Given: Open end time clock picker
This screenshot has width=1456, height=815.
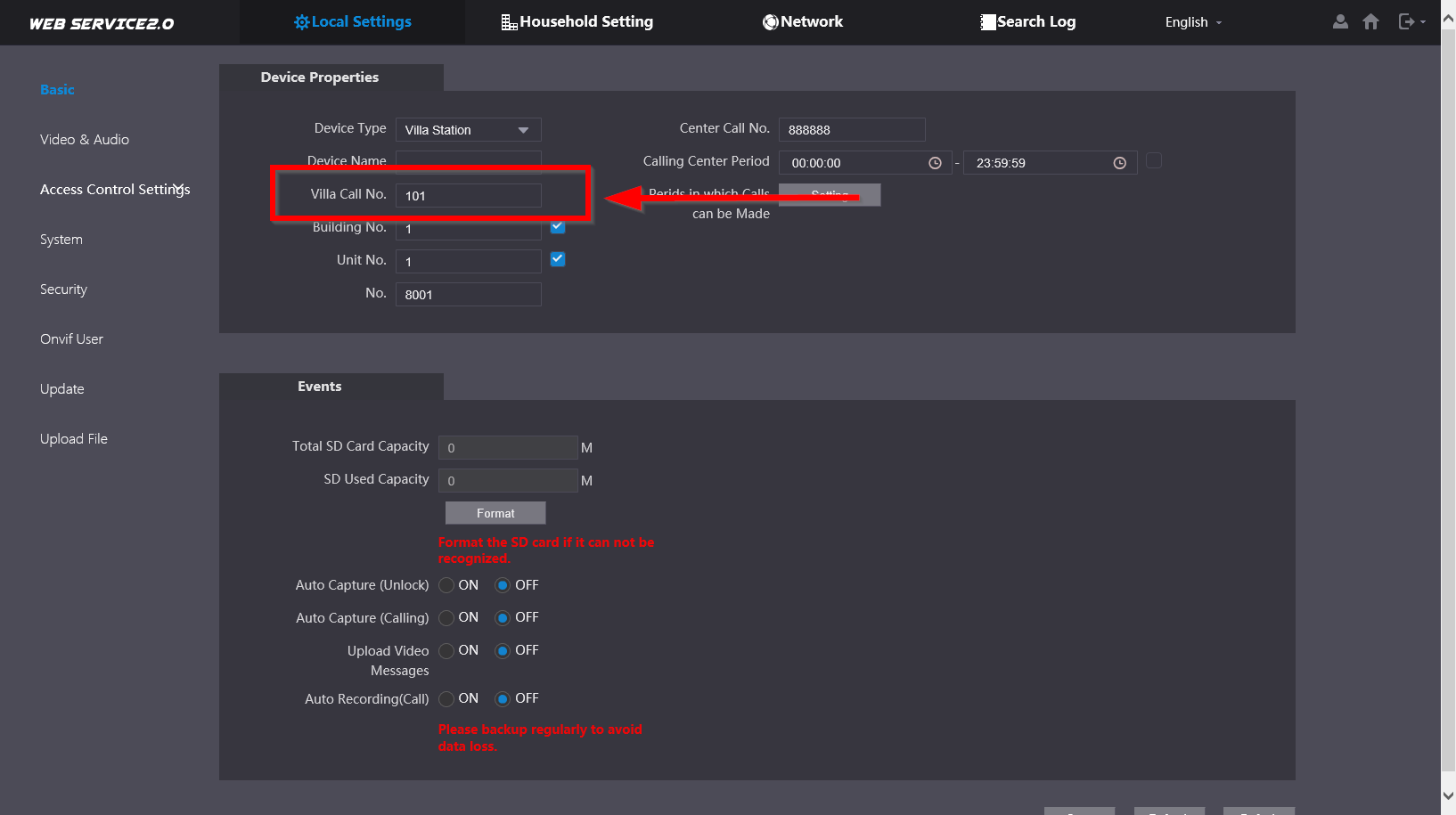Looking at the screenshot, I should point(1120,163).
